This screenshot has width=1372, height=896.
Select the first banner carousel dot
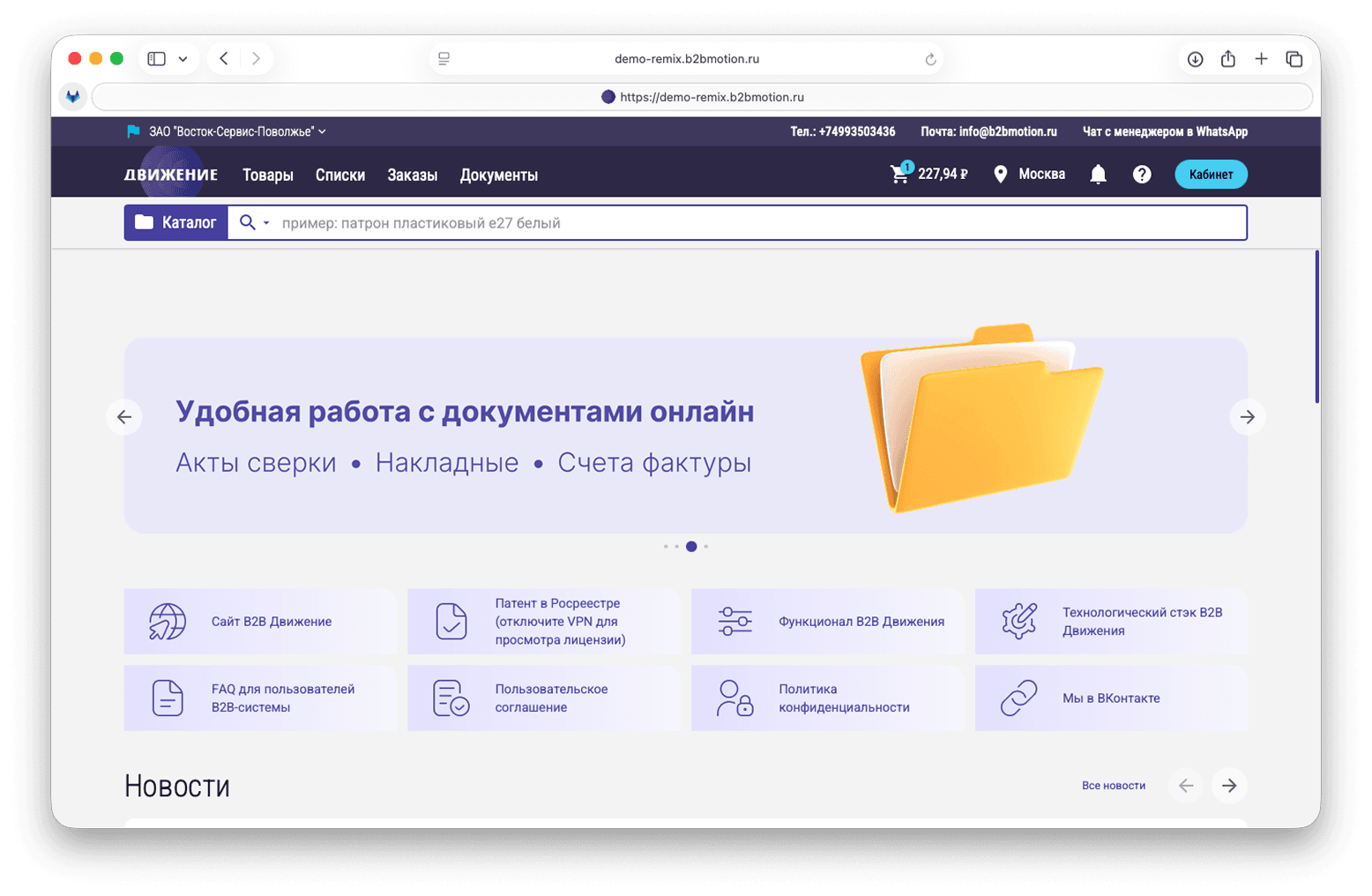tap(666, 547)
